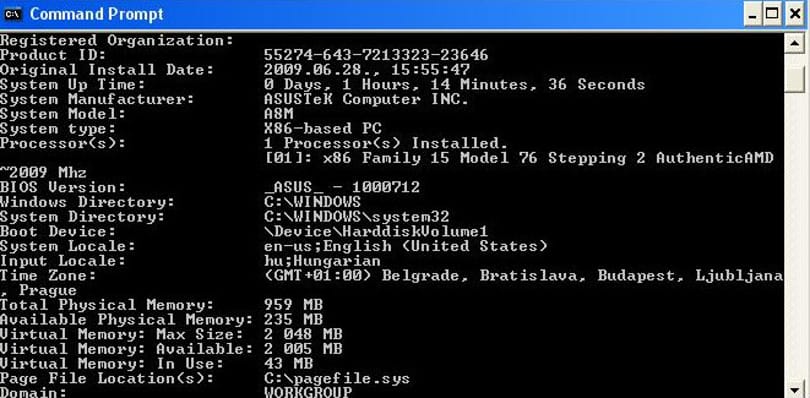Open the Command Prompt system menu icon
The width and height of the screenshot is (810, 398).
point(12,14)
